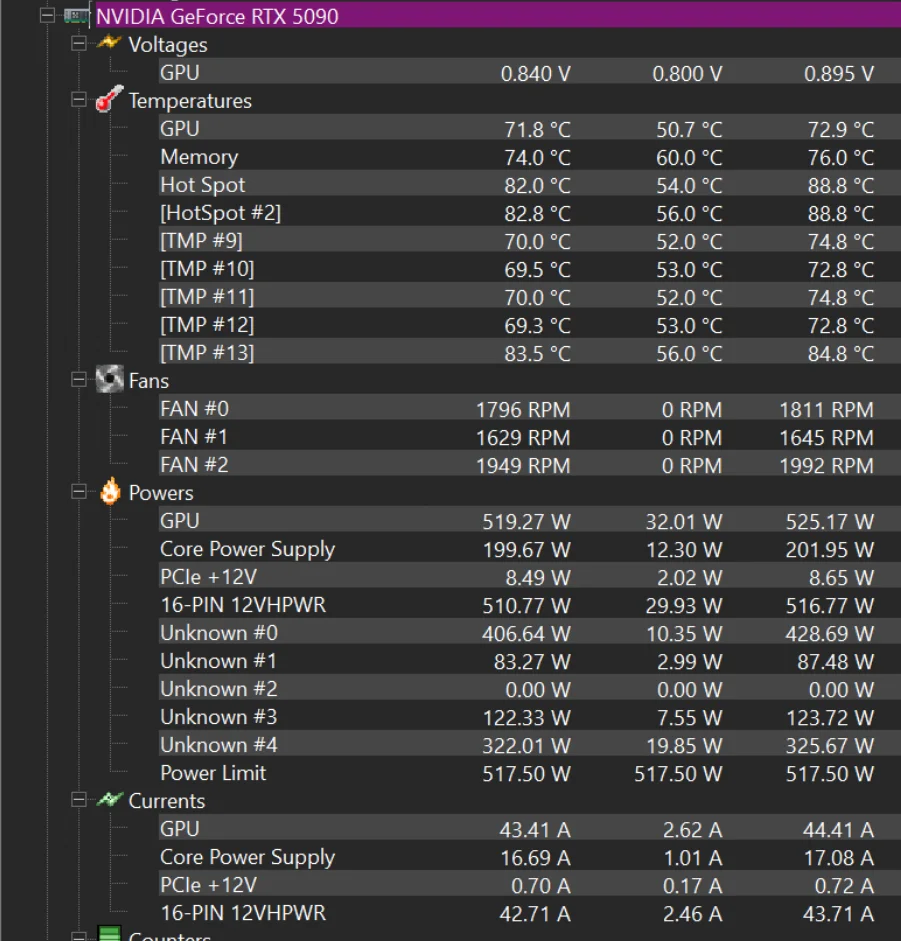Collapse the Currents section

click(78, 799)
